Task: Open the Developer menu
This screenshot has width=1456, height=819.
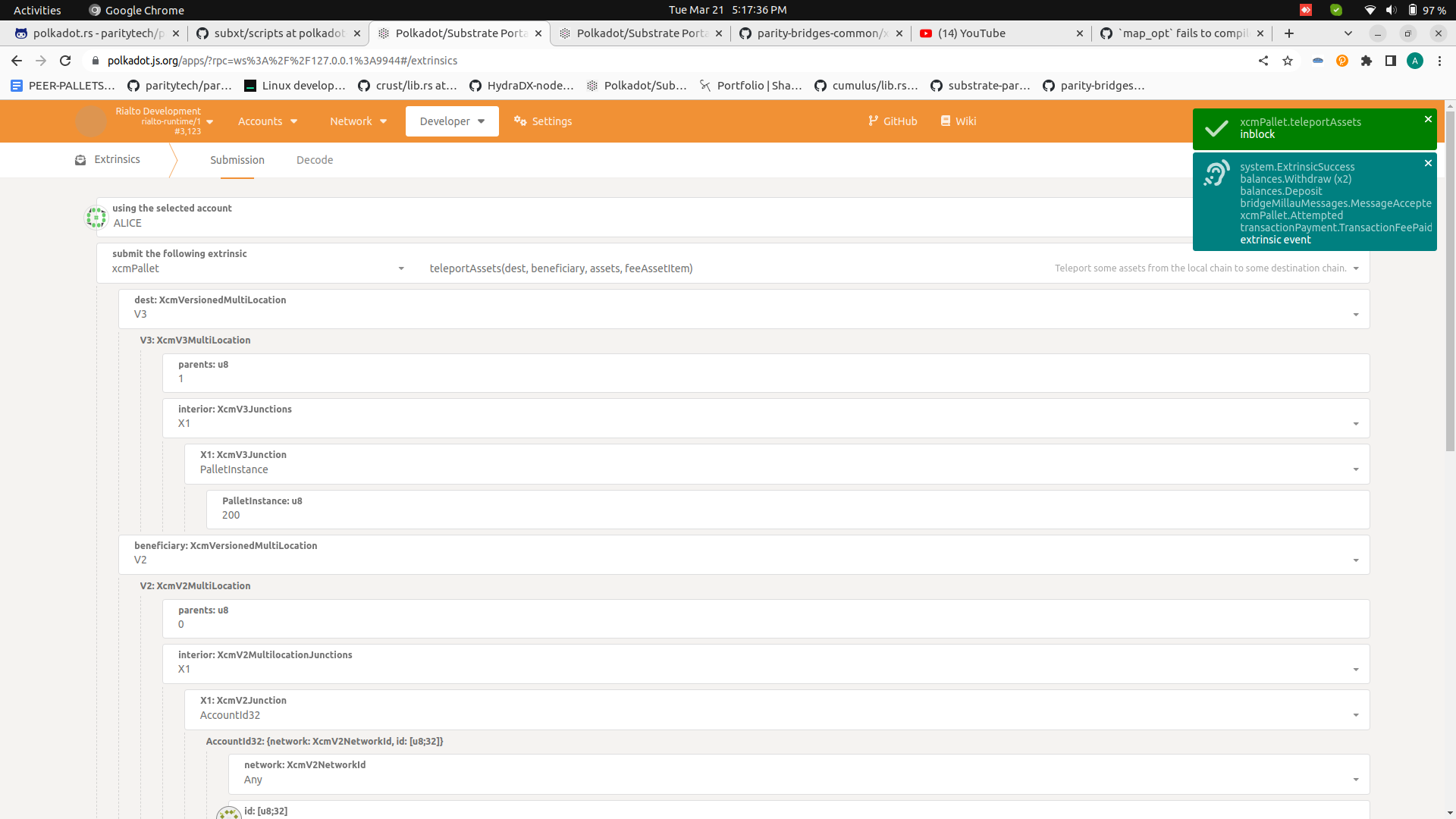Action: [452, 121]
